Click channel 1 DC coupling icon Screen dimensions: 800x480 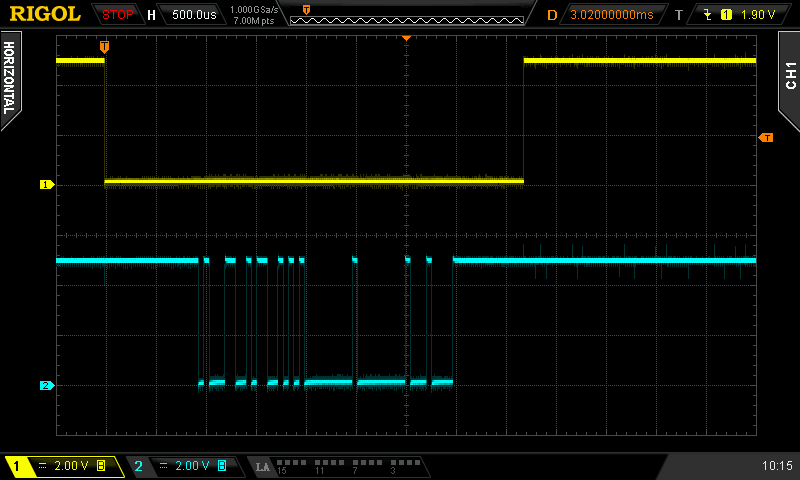[x=43, y=466]
